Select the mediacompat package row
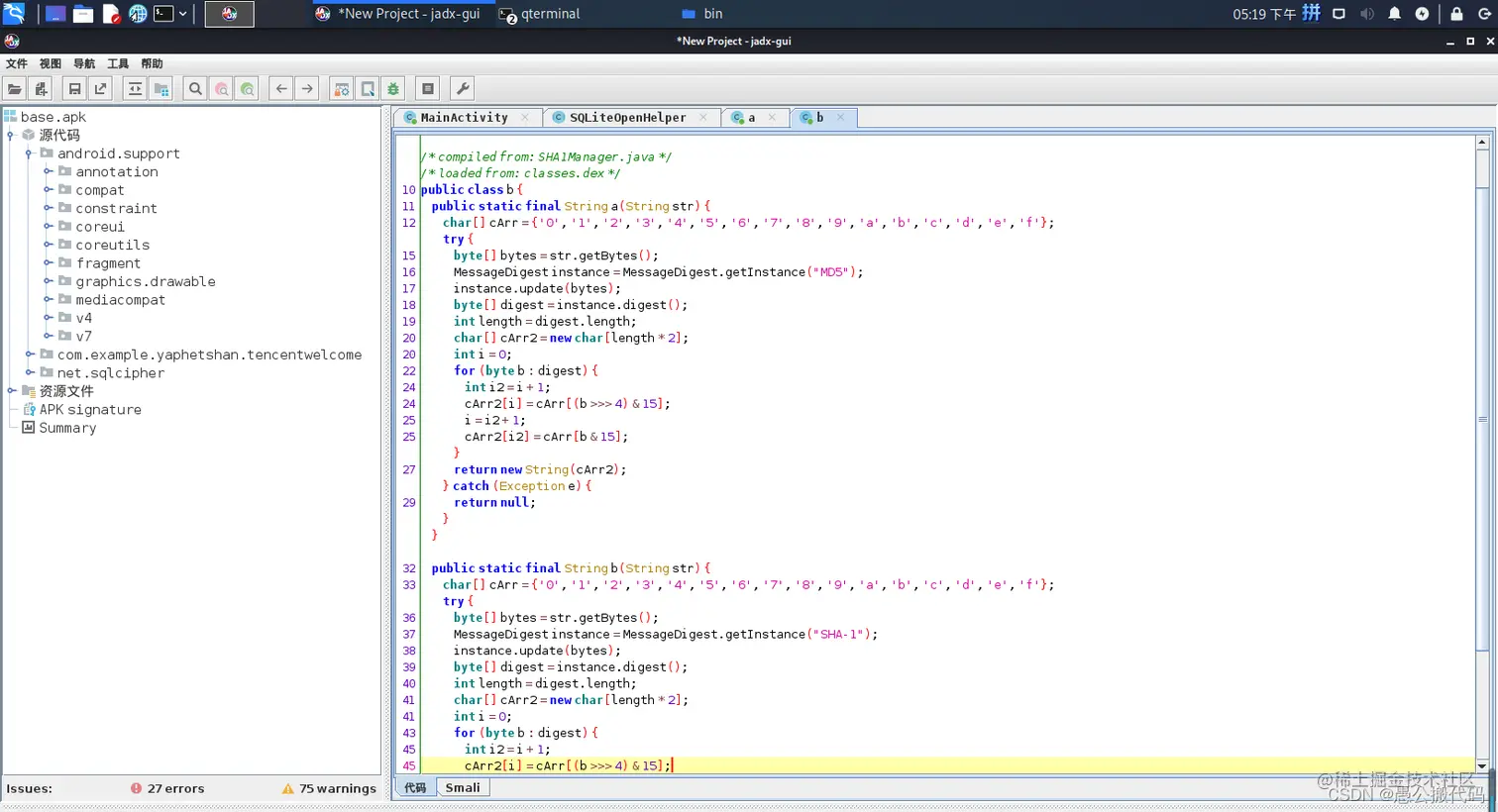 pyautogui.click(x=112, y=300)
